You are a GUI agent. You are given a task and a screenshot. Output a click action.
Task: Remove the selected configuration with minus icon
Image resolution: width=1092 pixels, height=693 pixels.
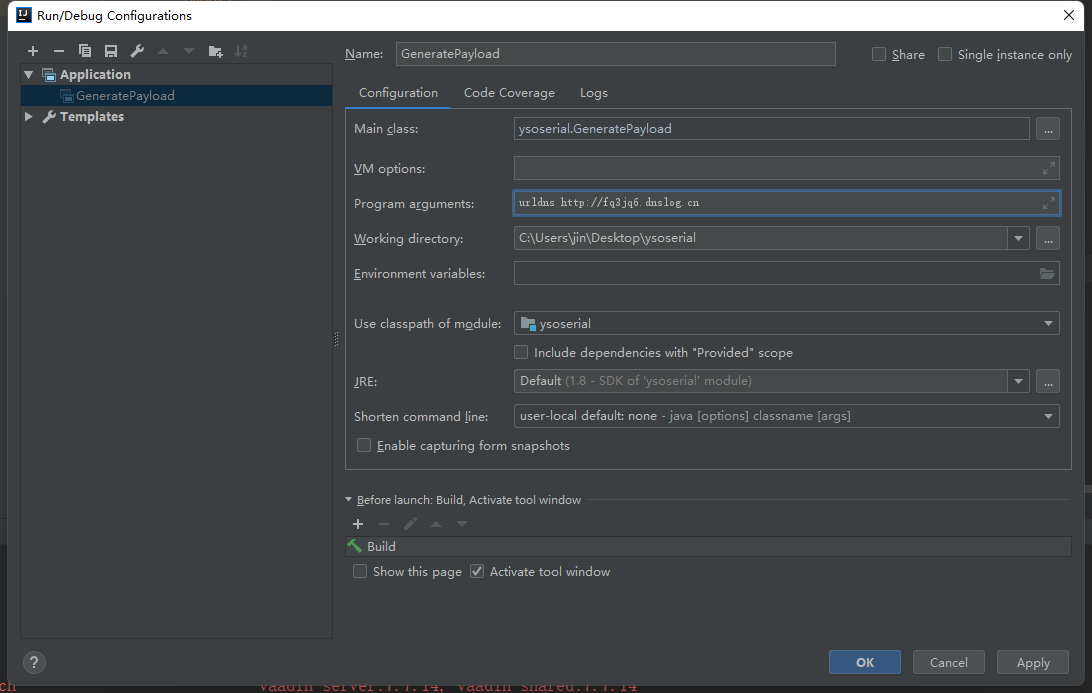[x=58, y=51]
